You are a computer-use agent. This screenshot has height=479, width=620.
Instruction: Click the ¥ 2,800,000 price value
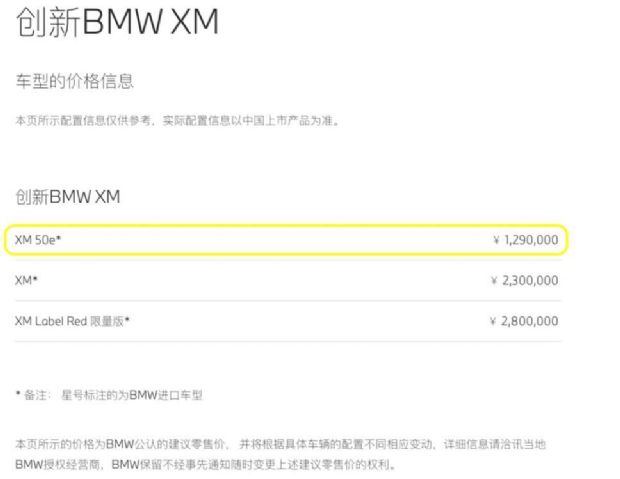pyautogui.click(x=524, y=321)
